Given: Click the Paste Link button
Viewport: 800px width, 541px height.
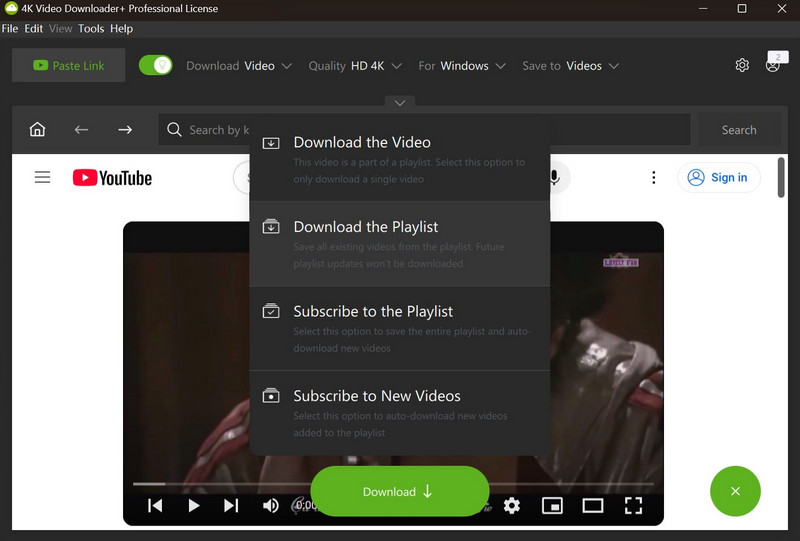Looking at the screenshot, I should 68,65.
